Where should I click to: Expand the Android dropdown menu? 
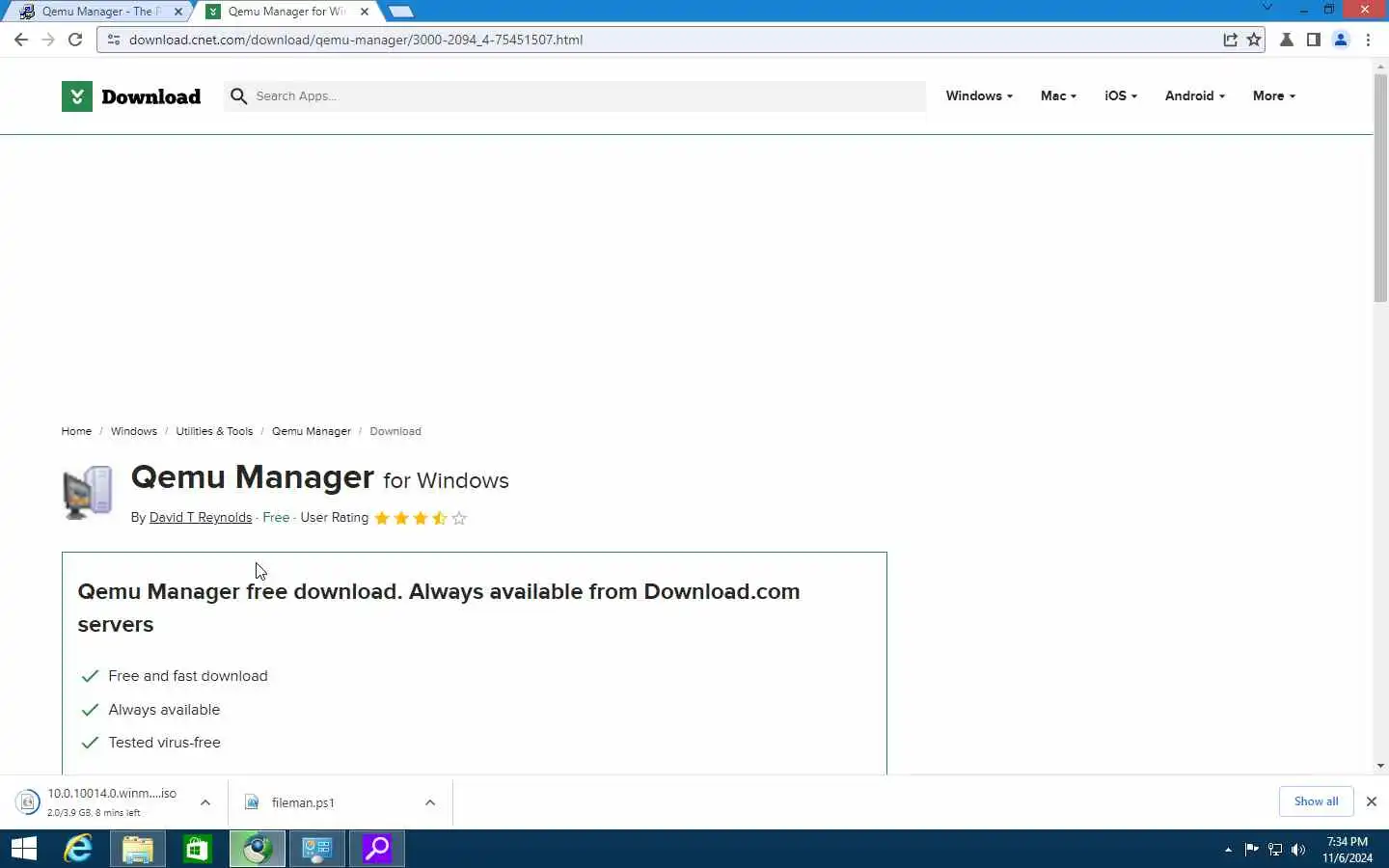[1195, 95]
